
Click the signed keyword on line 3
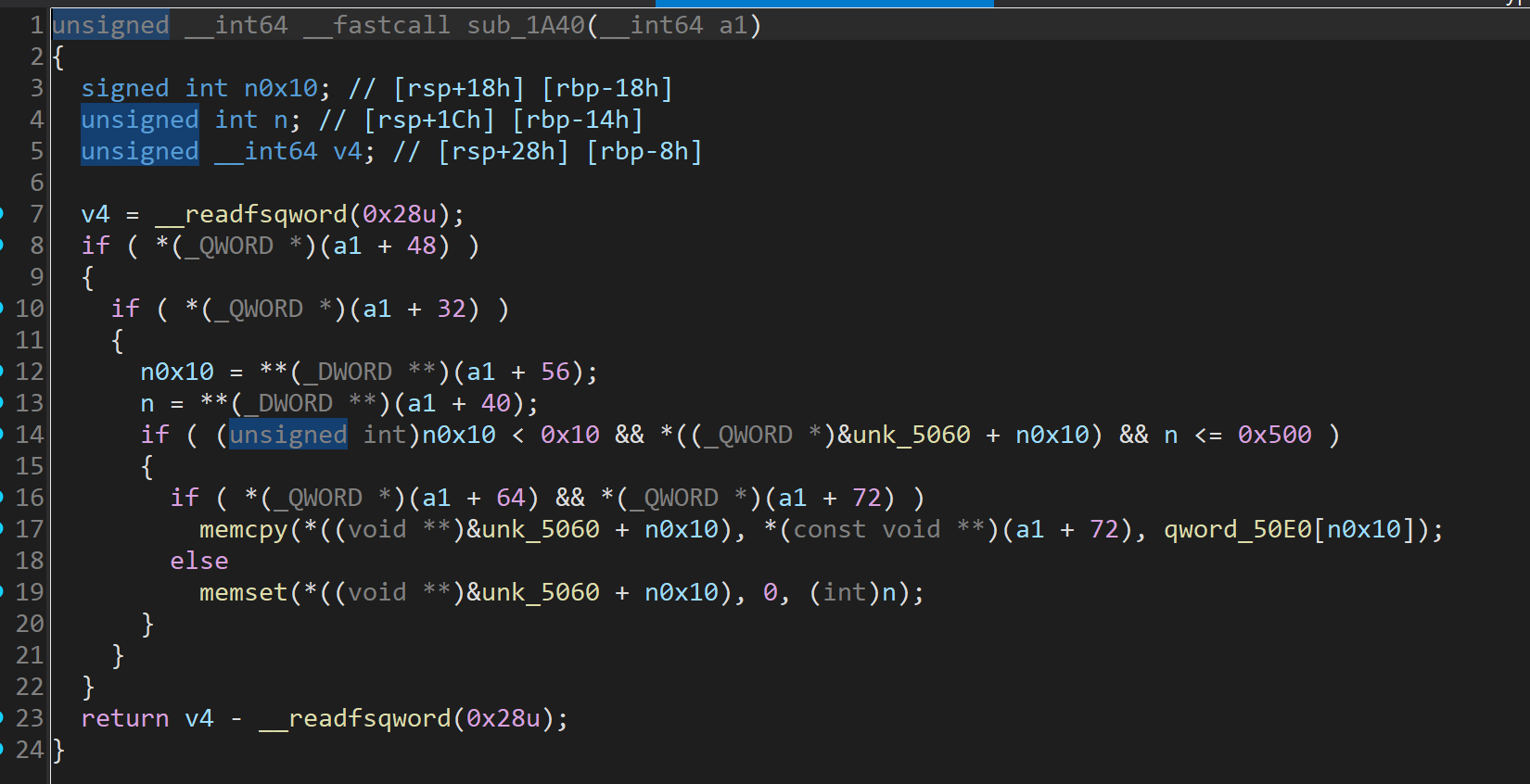125,88
